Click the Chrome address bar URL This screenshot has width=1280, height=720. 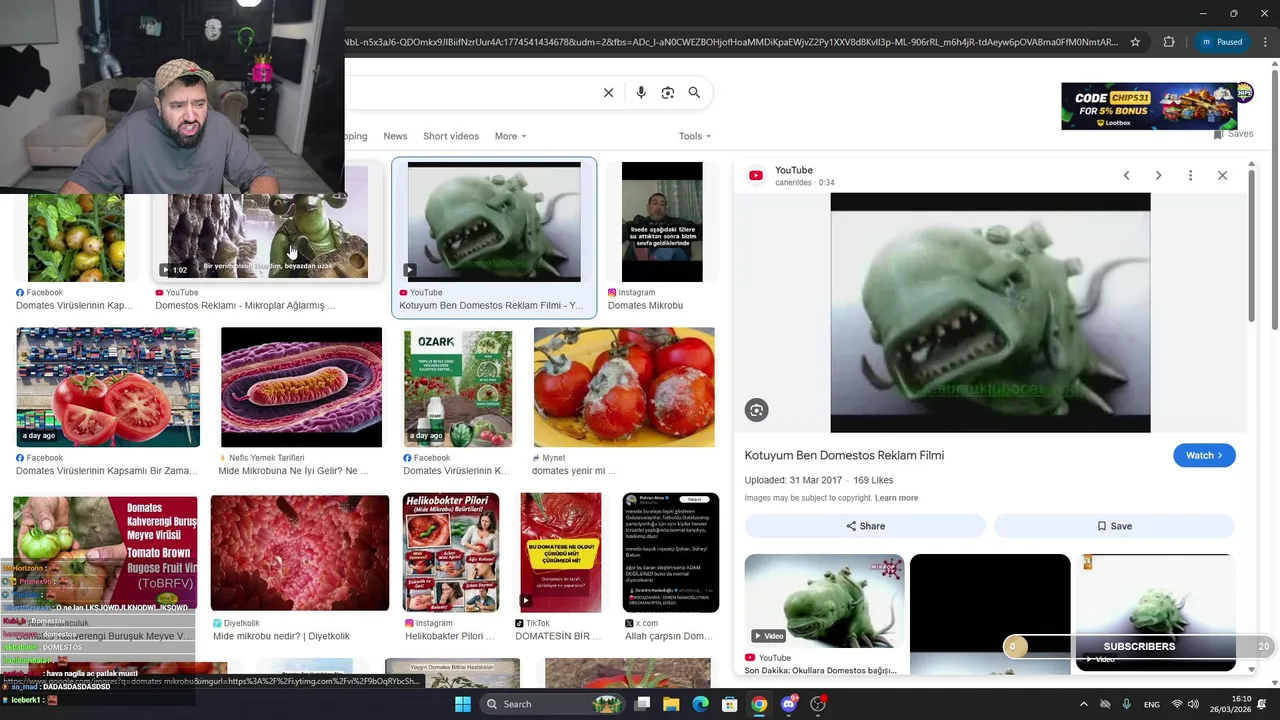[x=730, y=42]
